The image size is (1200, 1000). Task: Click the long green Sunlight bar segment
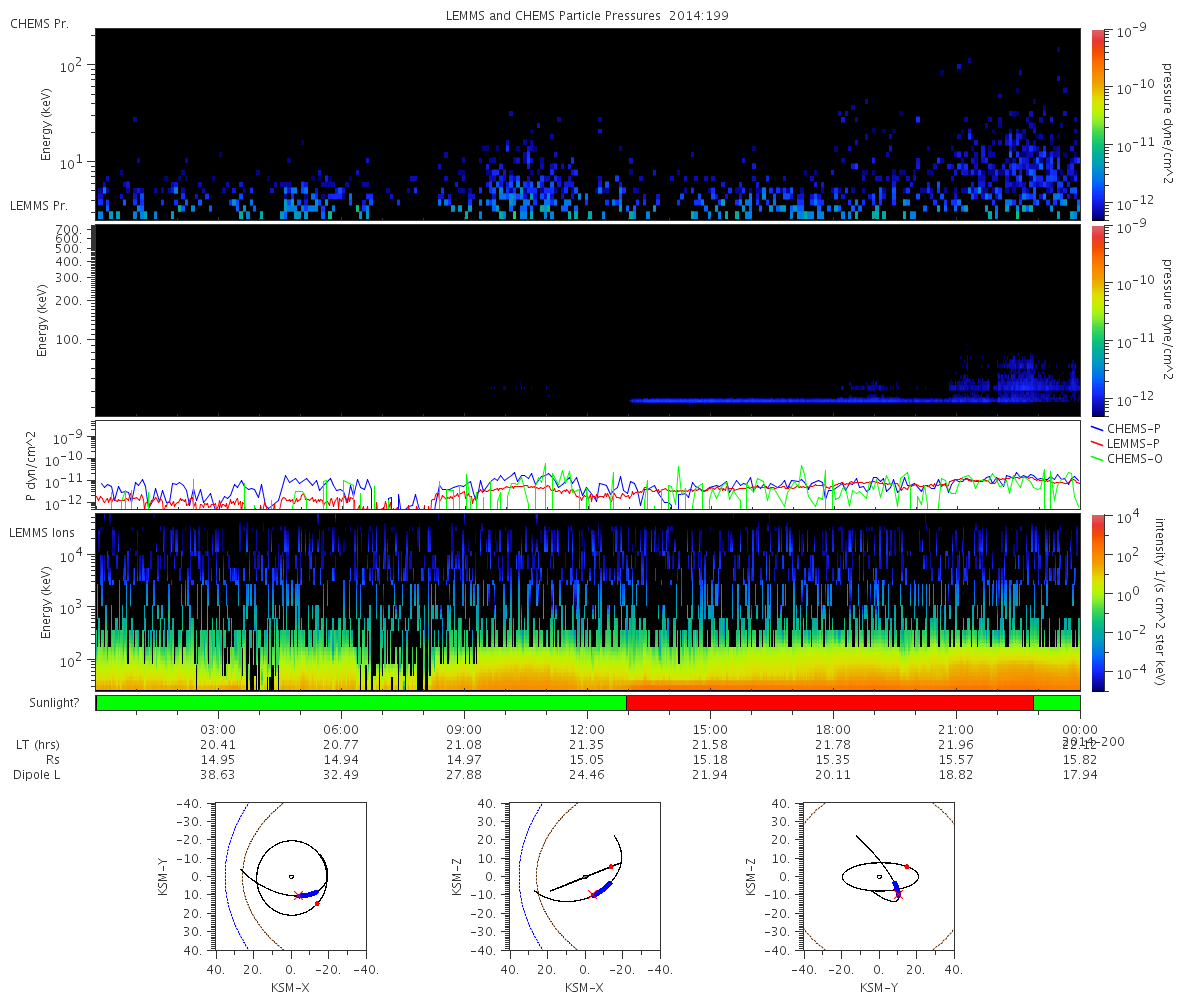[361, 703]
